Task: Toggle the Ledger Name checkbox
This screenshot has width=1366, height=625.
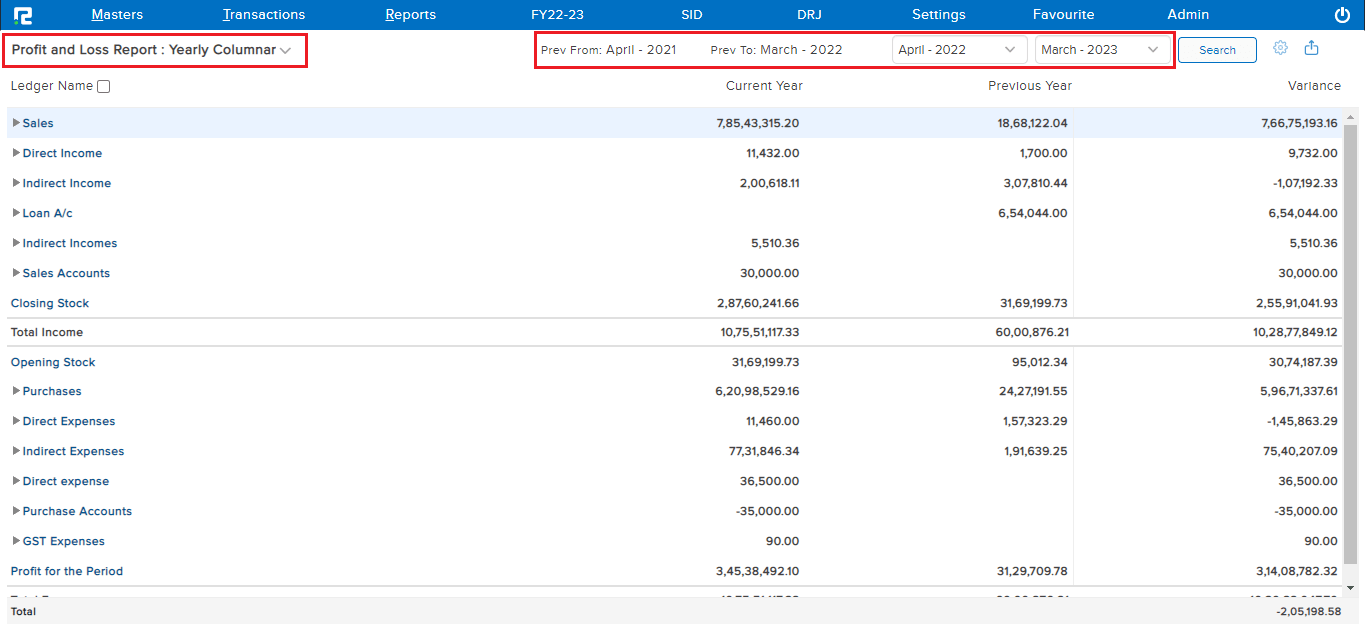Action: pos(104,87)
